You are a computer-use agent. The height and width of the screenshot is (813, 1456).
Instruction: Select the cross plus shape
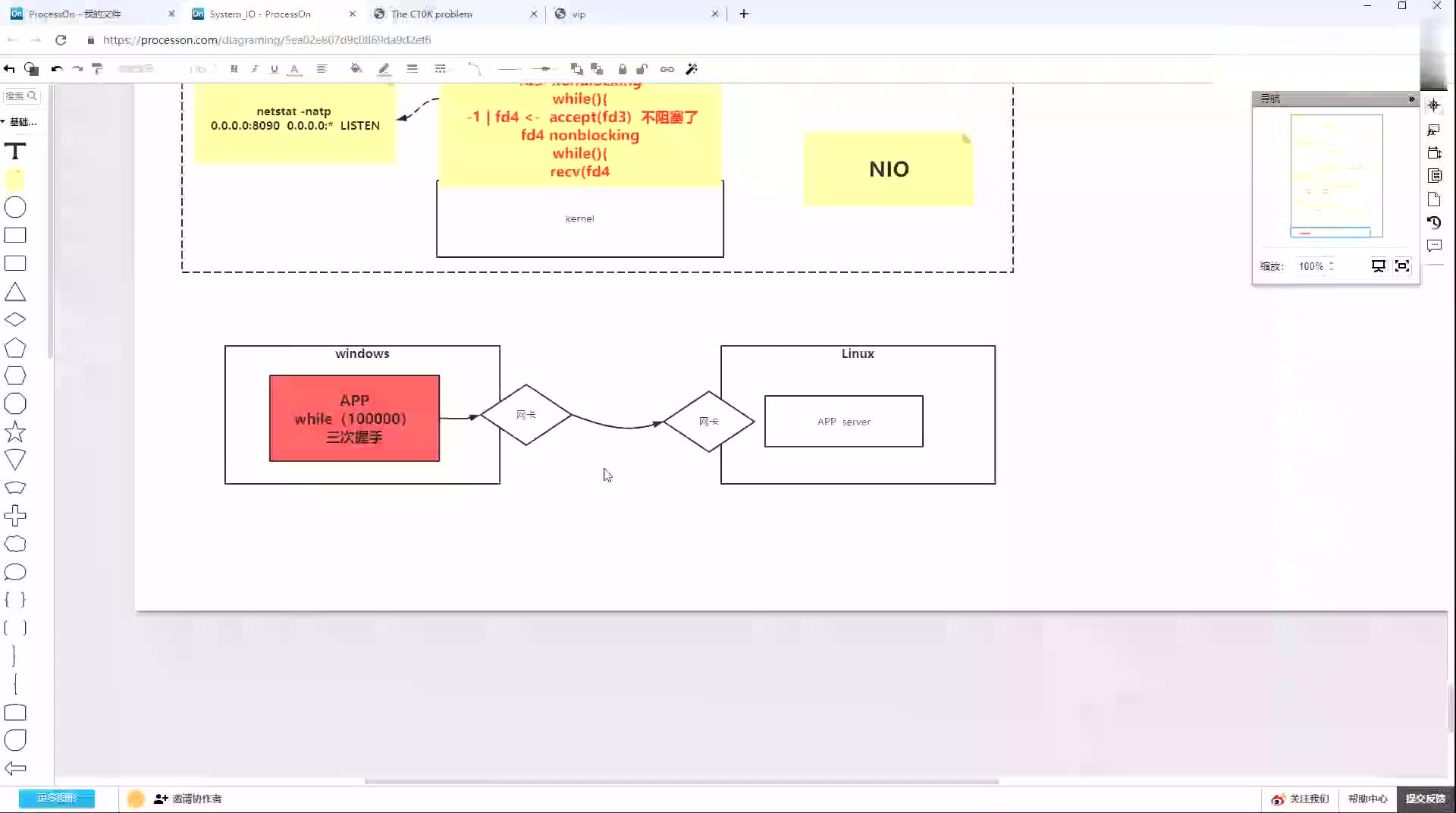(15, 516)
